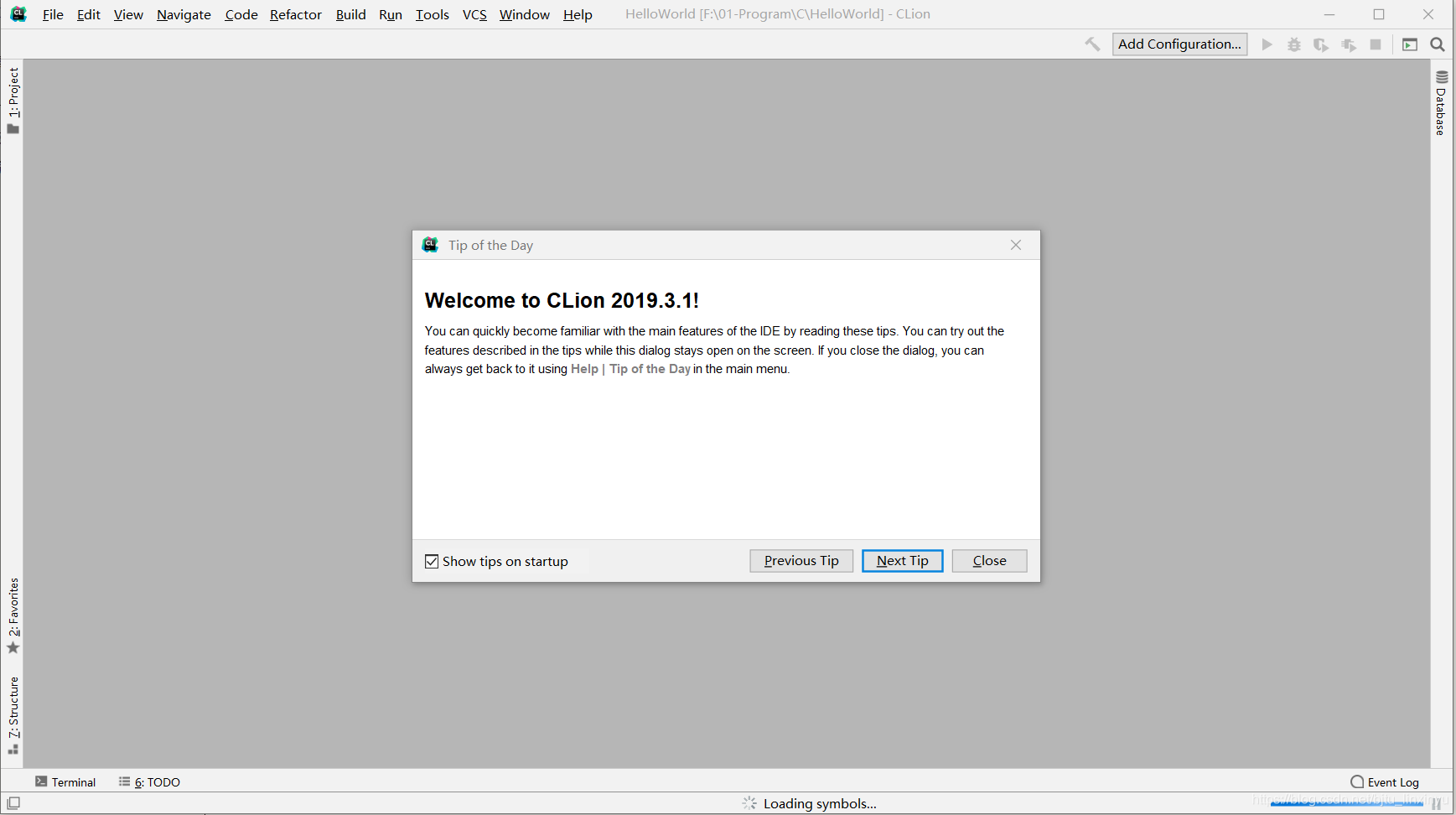Close the Tip of the Day dialog with X
Viewport: 1456px width, 815px height.
pyautogui.click(x=1016, y=245)
